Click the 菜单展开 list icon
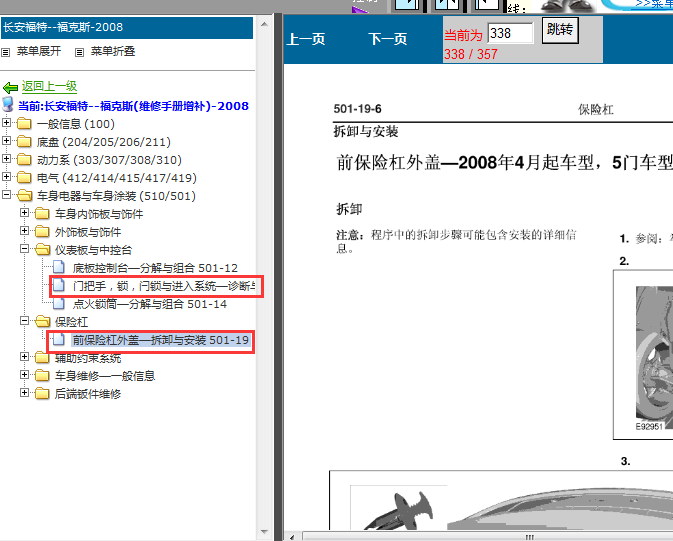 (6, 52)
